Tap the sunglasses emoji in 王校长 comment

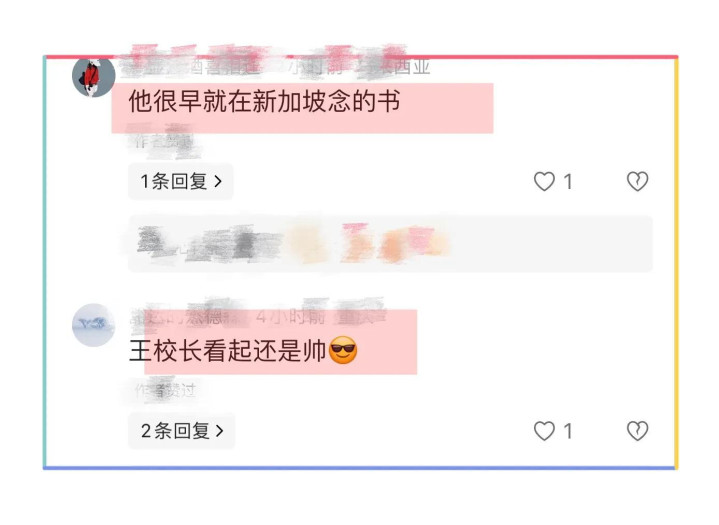343,350
